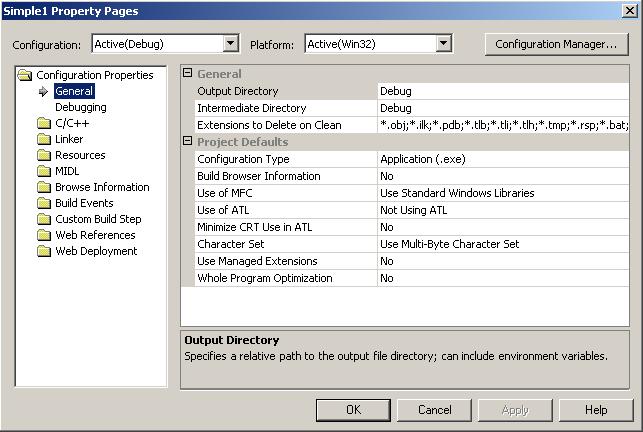
Task: Collapse the General property section
Action: [188, 74]
